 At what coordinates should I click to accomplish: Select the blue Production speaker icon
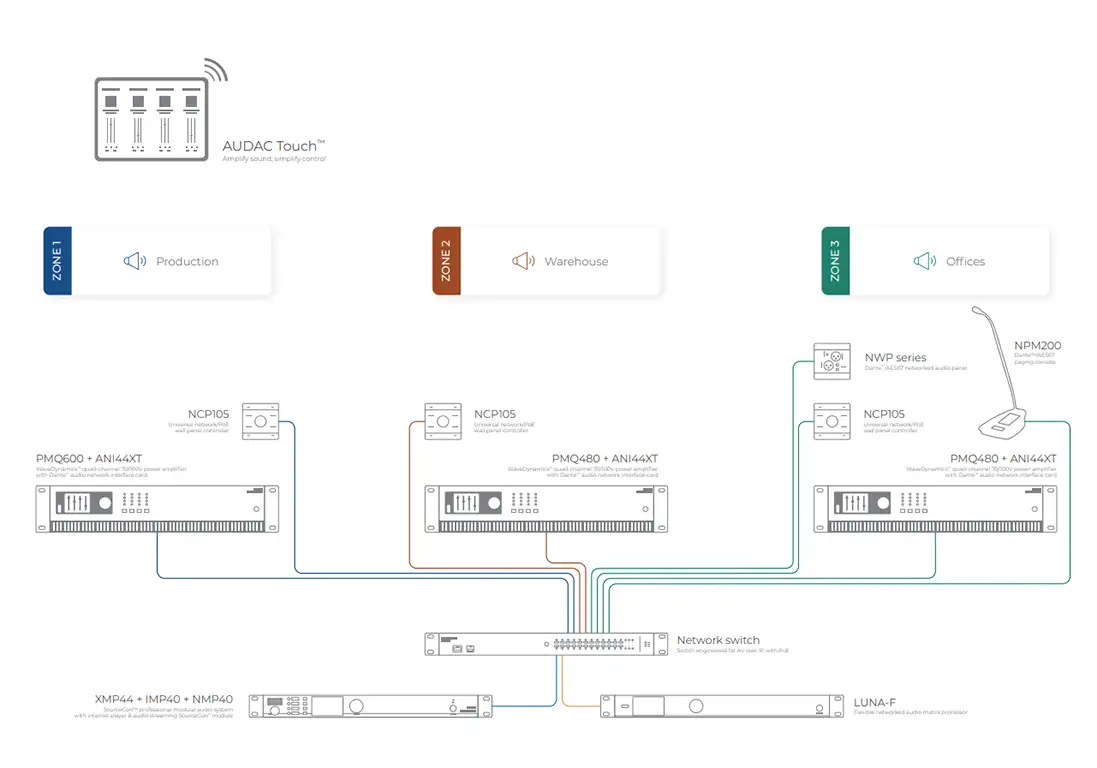pyautogui.click(x=135, y=261)
